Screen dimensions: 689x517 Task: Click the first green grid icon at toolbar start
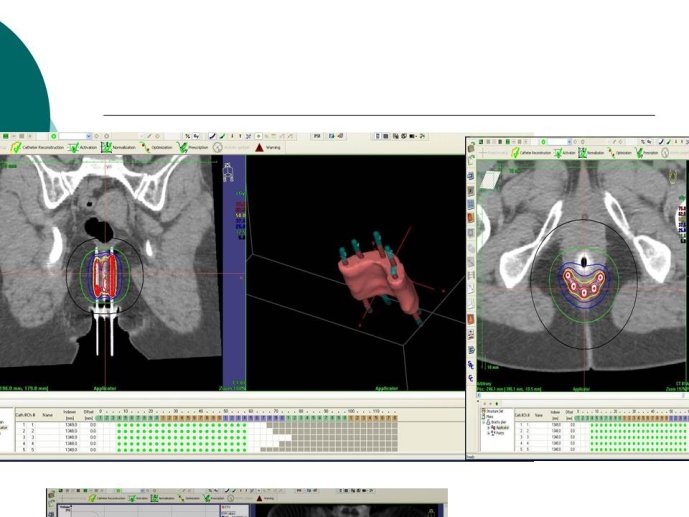(x=6, y=137)
